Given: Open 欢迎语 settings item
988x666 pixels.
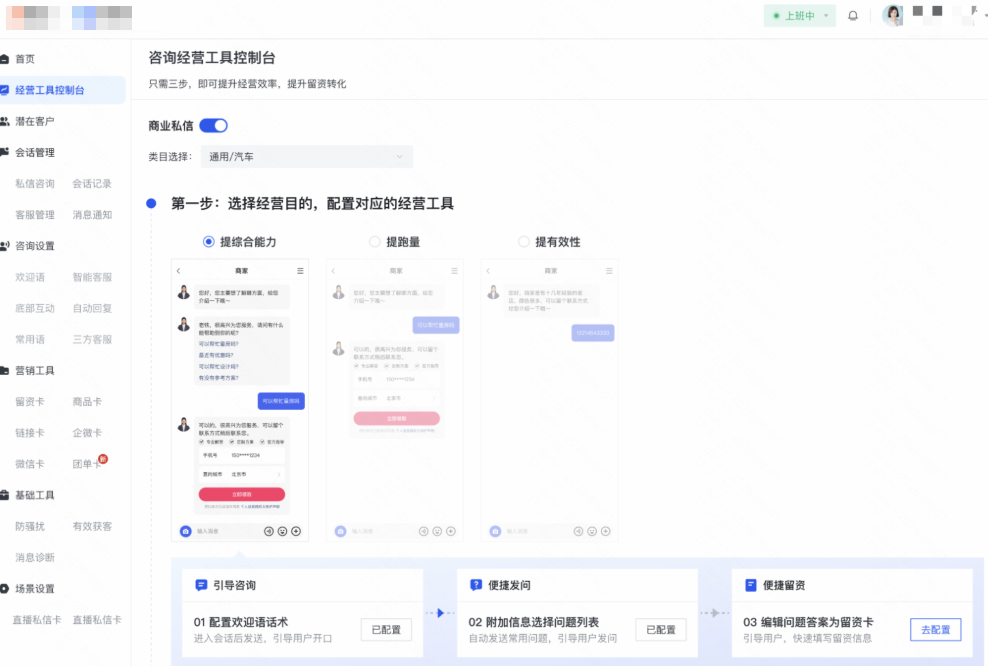Looking at the screenshot, I should pos(30,277).
